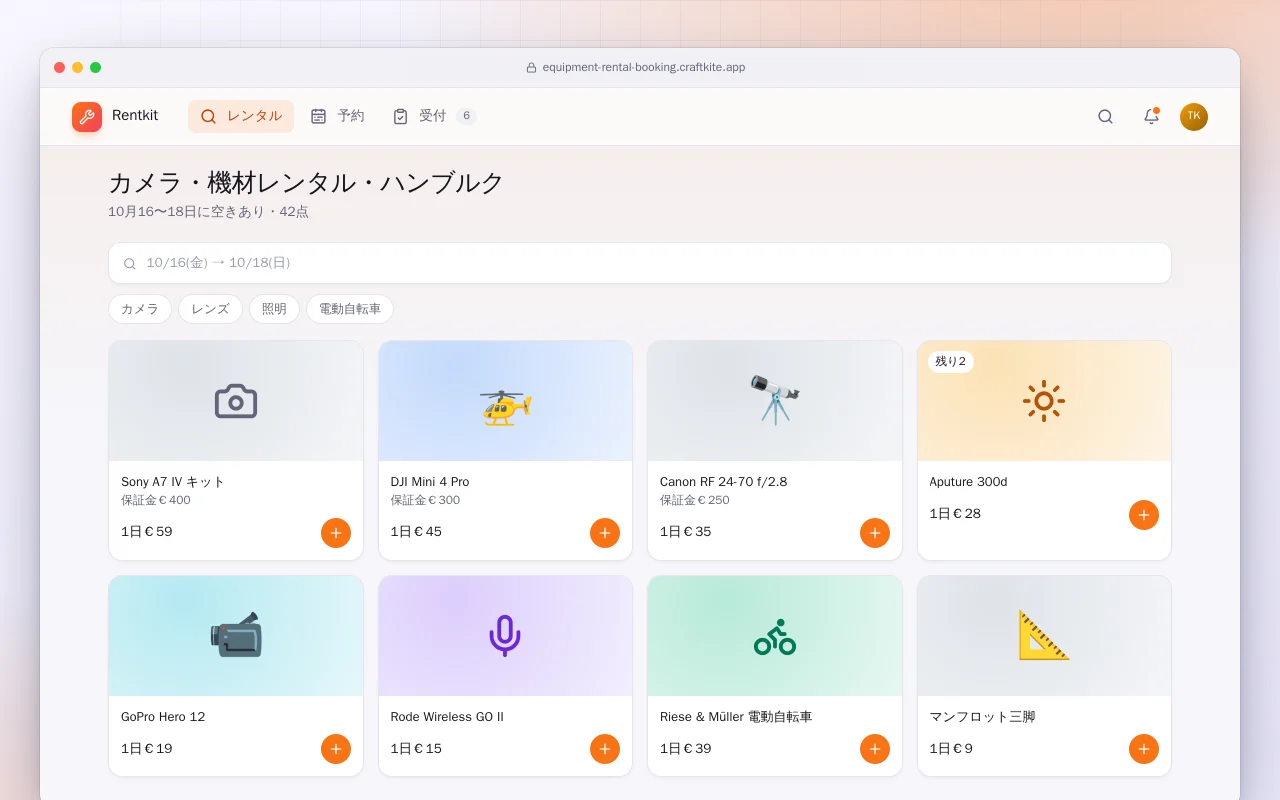The height and width of the screenshot is (800, 1280).
Task: Click the 残り2 badge on Aputure card
Action: point(951,362)
